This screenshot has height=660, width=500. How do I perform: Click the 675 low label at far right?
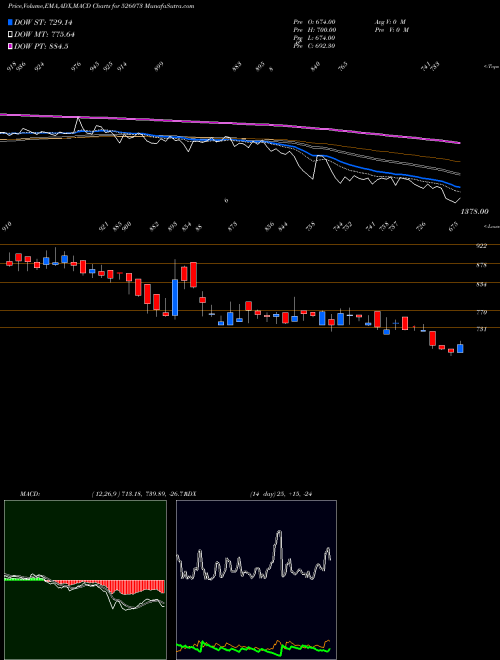click(x=454, y=226)
